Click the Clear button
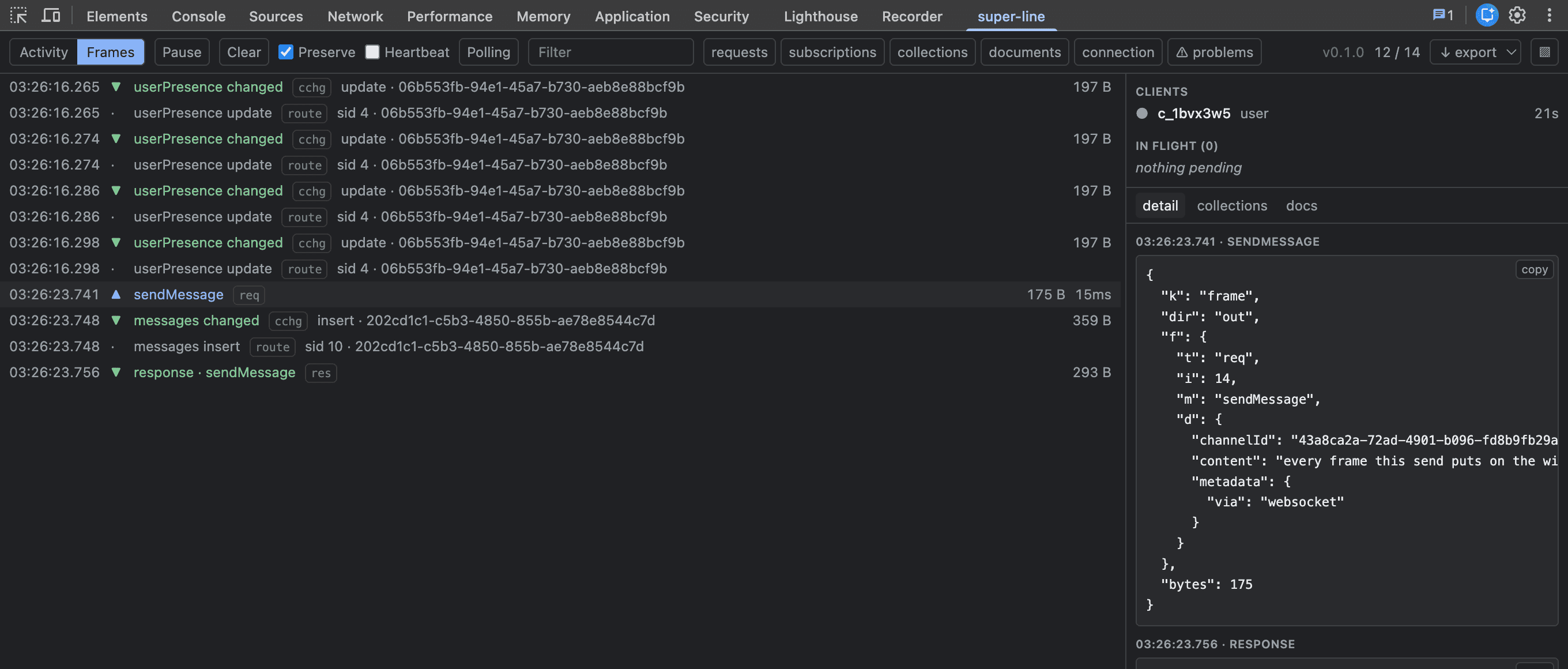1568x669 pixels. [243, 52]
